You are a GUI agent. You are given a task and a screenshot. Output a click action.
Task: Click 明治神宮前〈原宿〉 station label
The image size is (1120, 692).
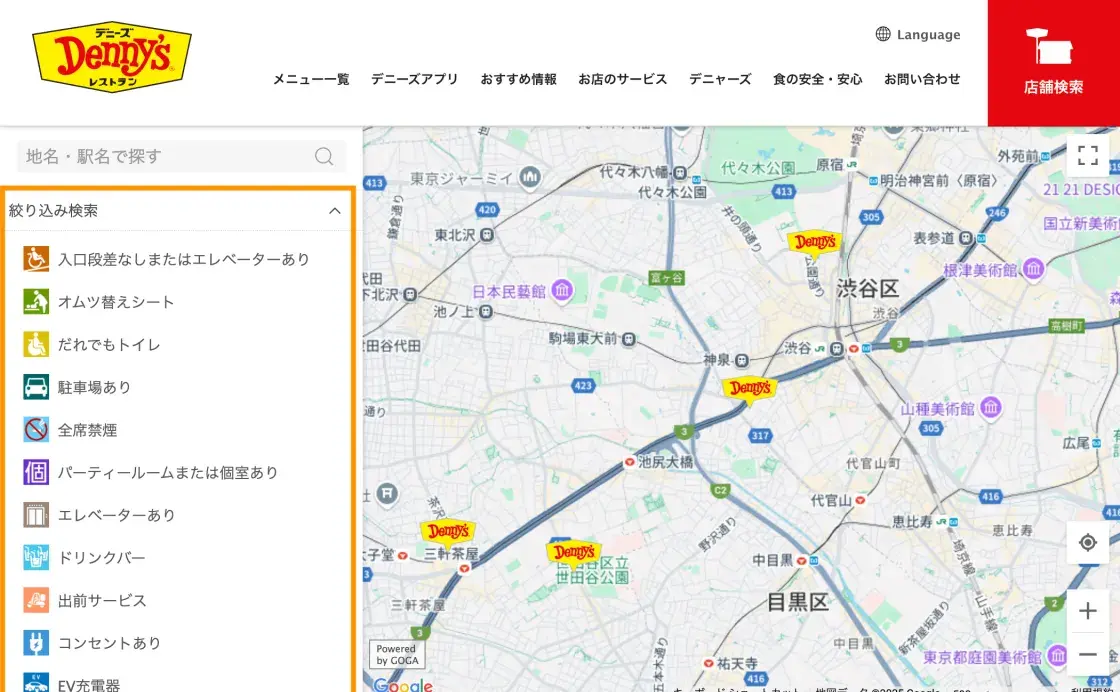pos(939,181)
